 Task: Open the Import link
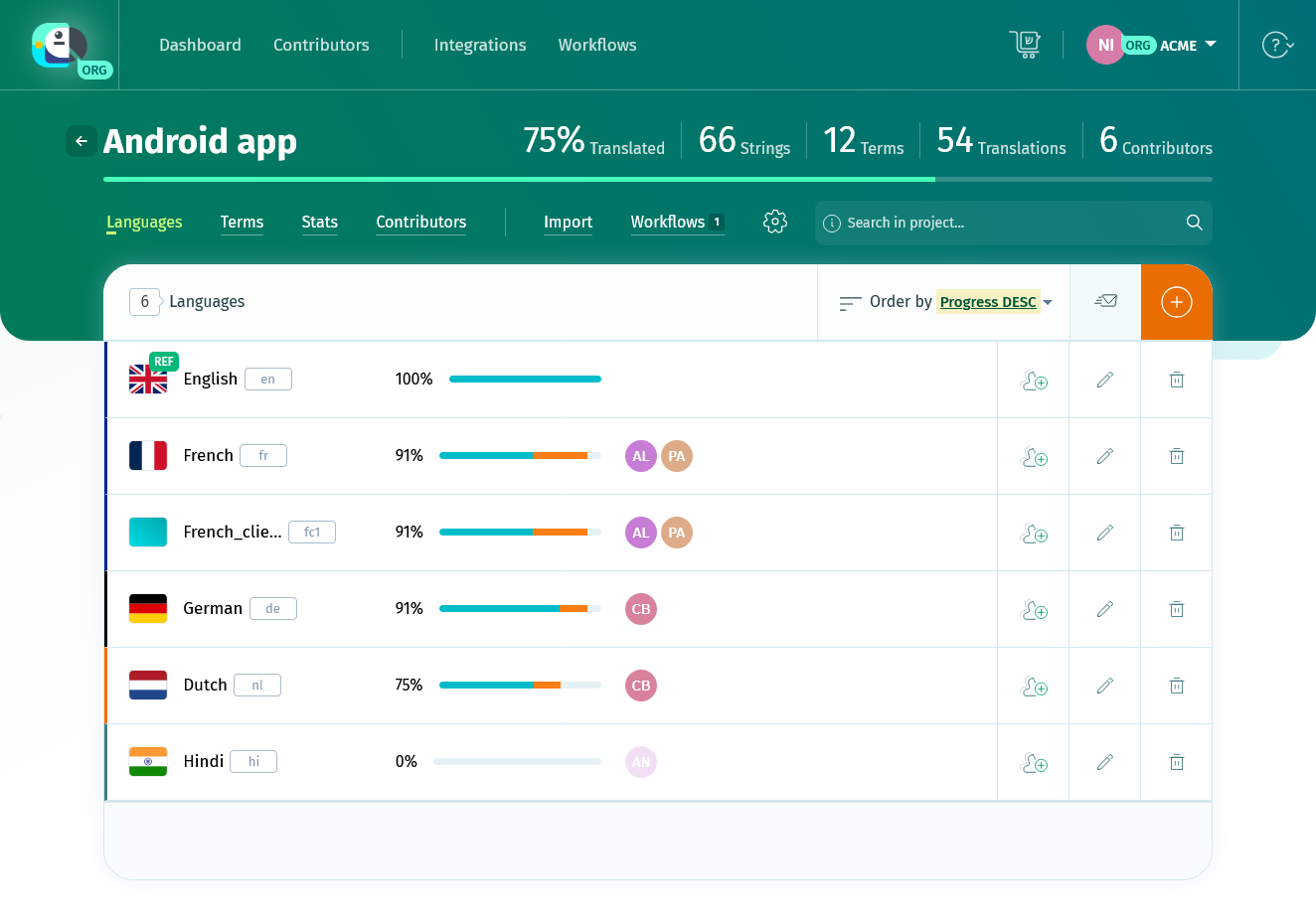pos(568,222)
